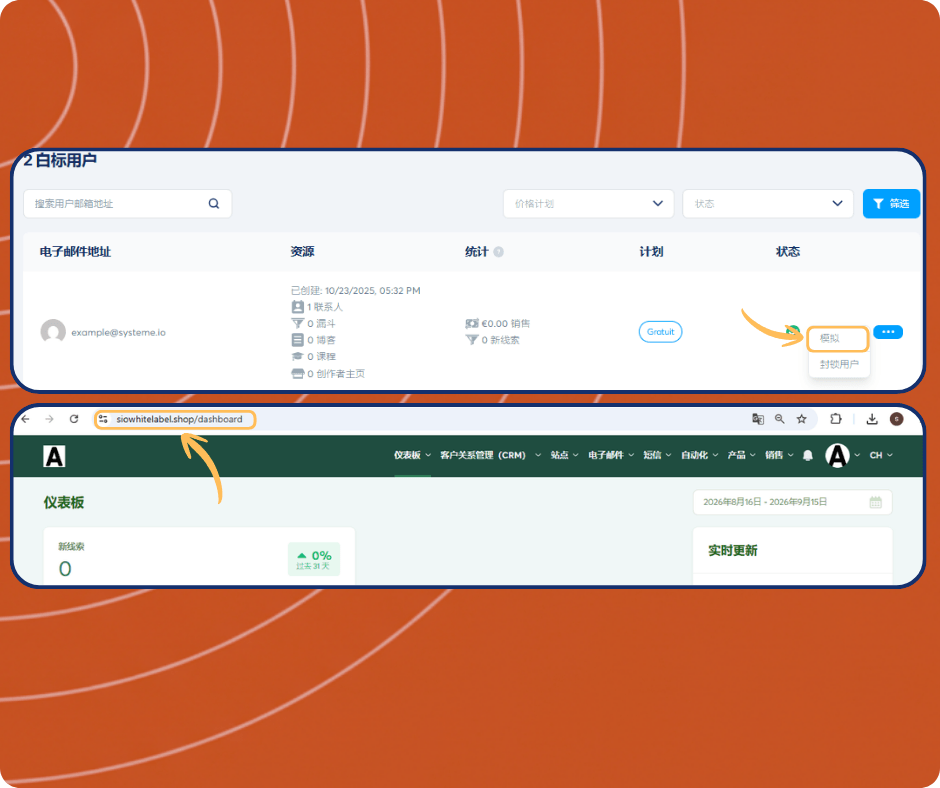Click the search magnifier icon in user email field
Screen dimensions: 940x788
(x=213, y=204)
